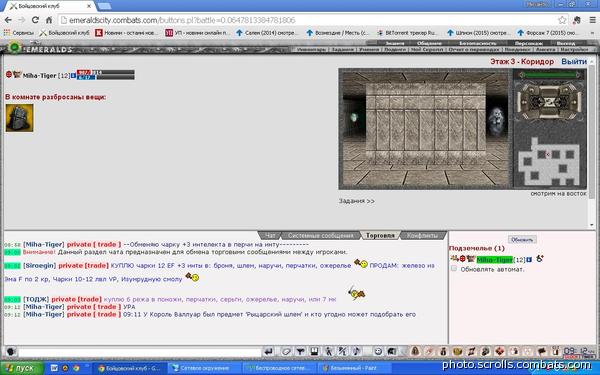Click the browser reload icon

(x=35, y=20)
